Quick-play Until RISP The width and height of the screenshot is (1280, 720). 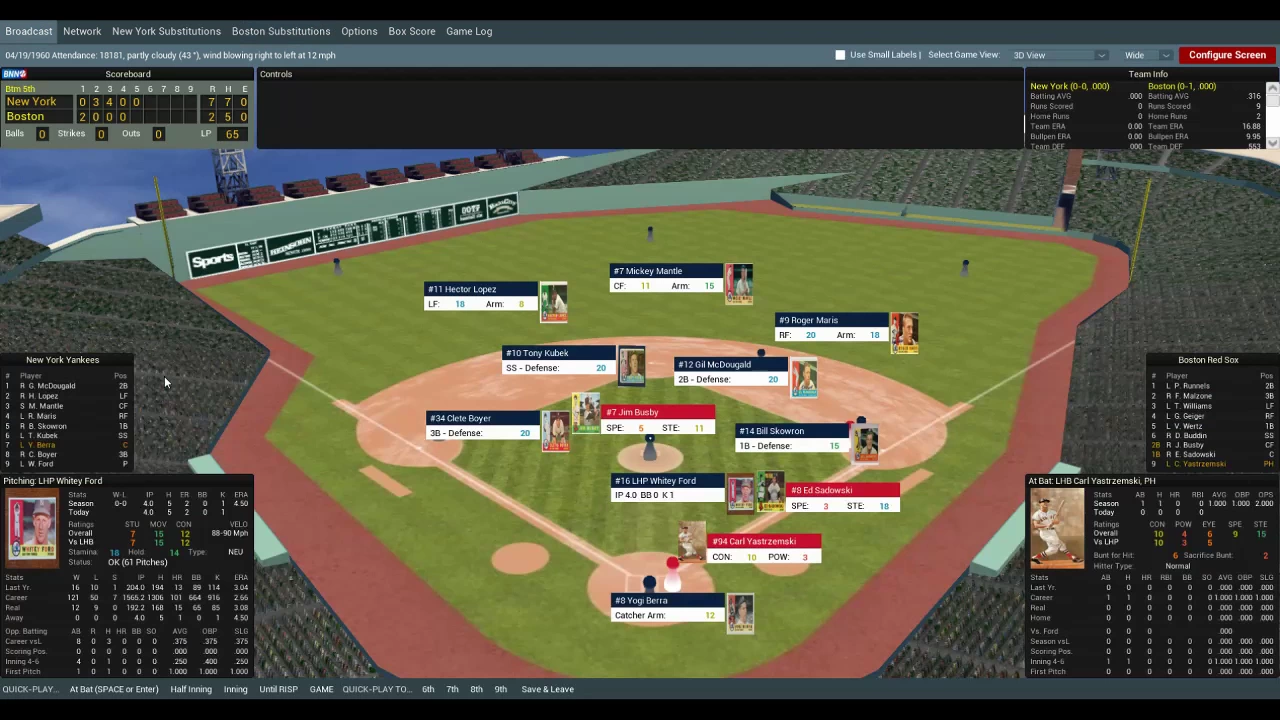point(278,689)
